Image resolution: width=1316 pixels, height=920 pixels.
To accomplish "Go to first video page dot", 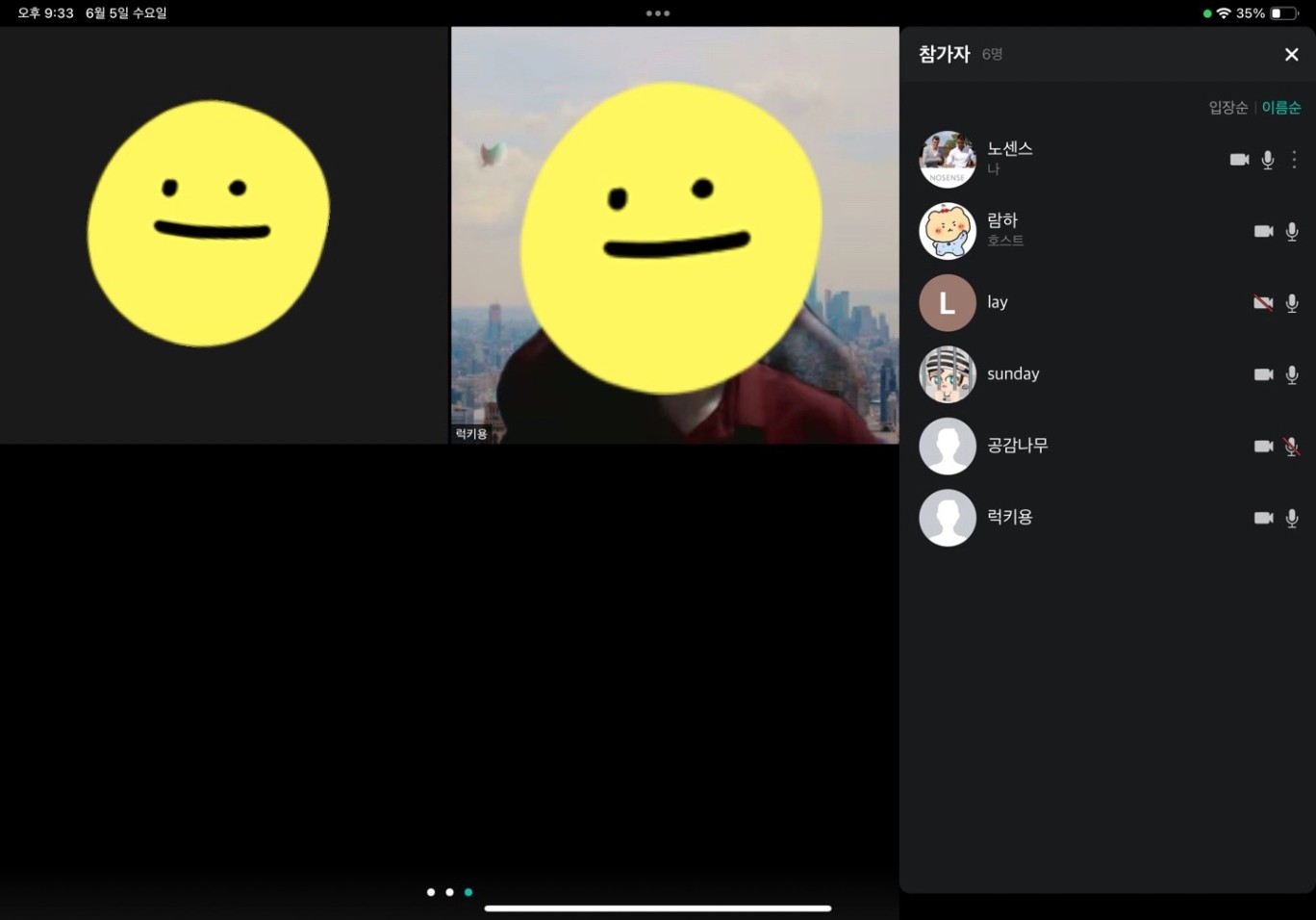I will 431,892.
